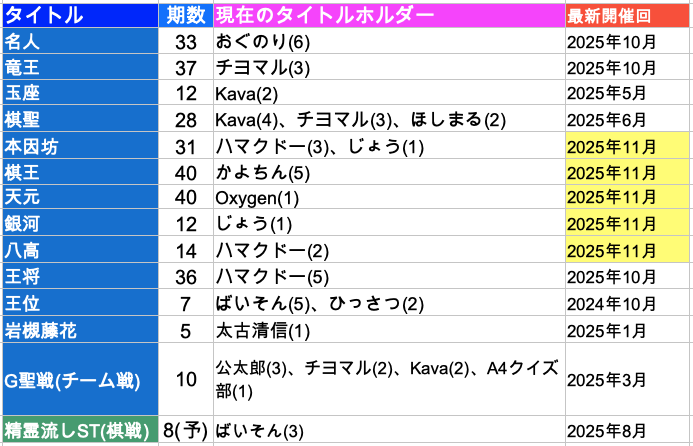Image resolution: width=693 pixels, height=446 pixels.
Task: Select the yellow date cell for 本因坊
Action: [628, 146]
